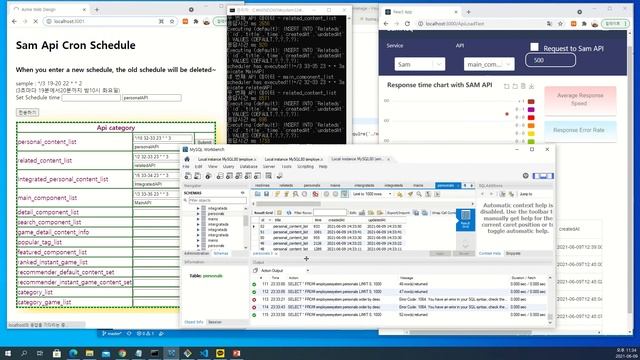The width and height of the screenshot is (640, 360).
Task: Open the Workbench Database menu
Action: coord(248,167)
